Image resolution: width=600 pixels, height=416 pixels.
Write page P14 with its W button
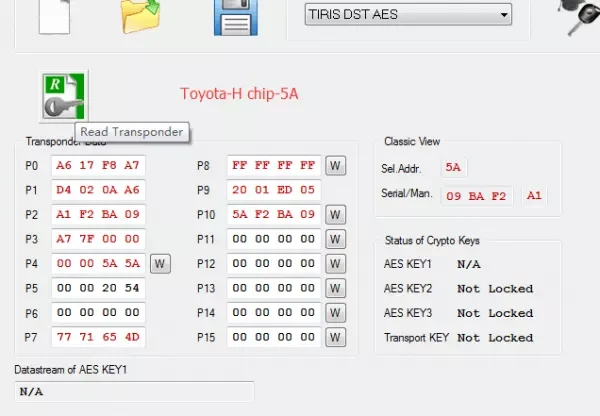336,313
